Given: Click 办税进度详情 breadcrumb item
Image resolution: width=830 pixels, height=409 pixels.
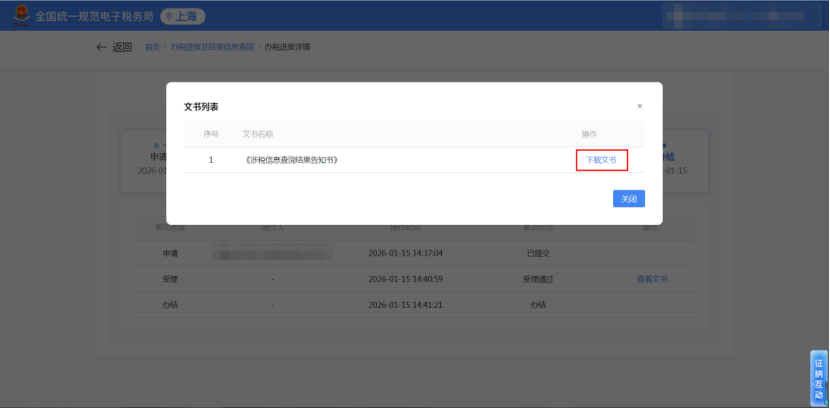Looking at the screenshot, I should [x=287, y=47].
